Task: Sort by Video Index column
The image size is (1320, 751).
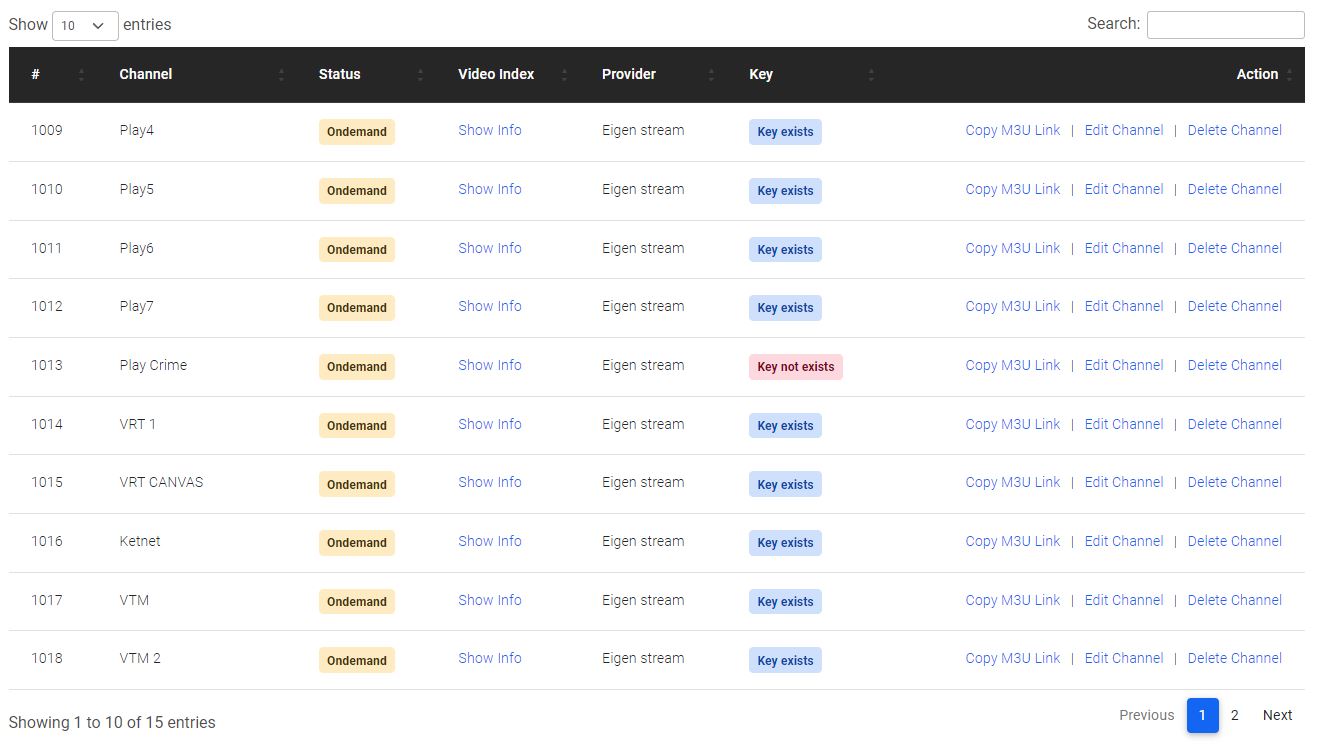Action: click(x=496, y=74)
